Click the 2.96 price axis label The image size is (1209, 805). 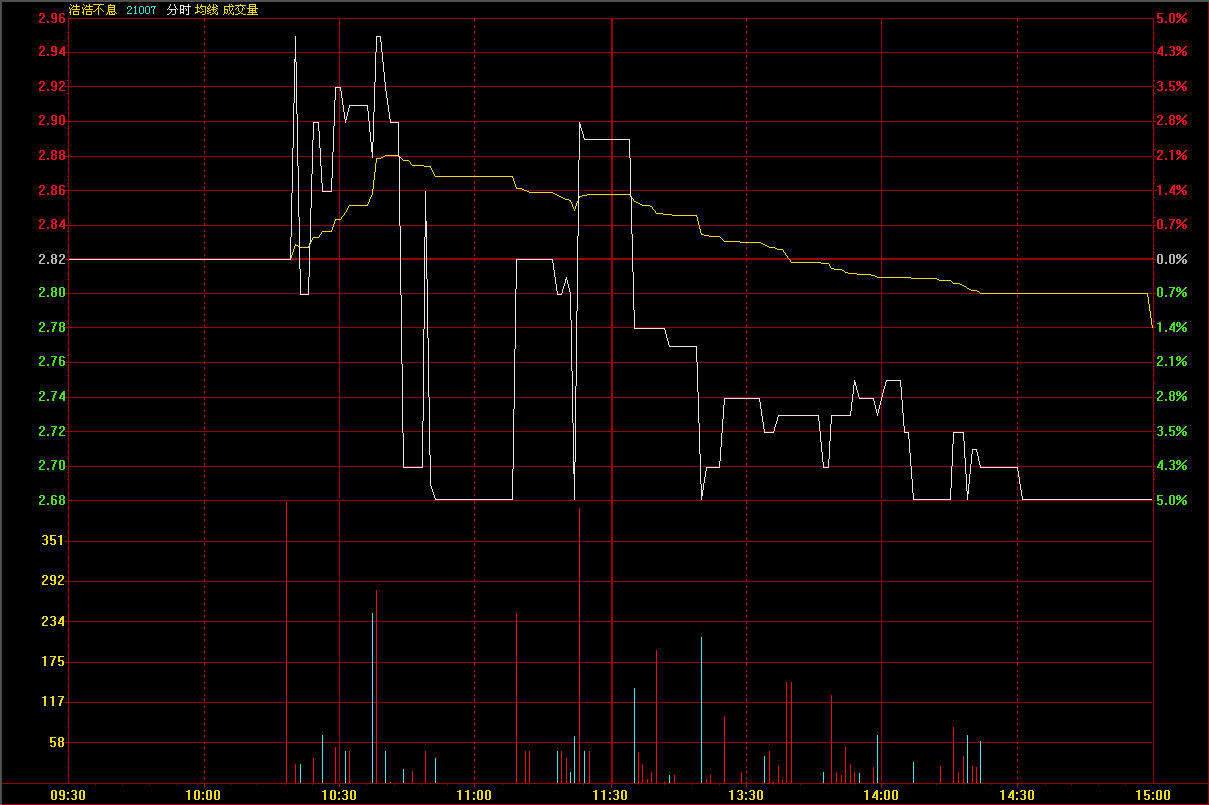pyautogui.click(x=52, y=18)
